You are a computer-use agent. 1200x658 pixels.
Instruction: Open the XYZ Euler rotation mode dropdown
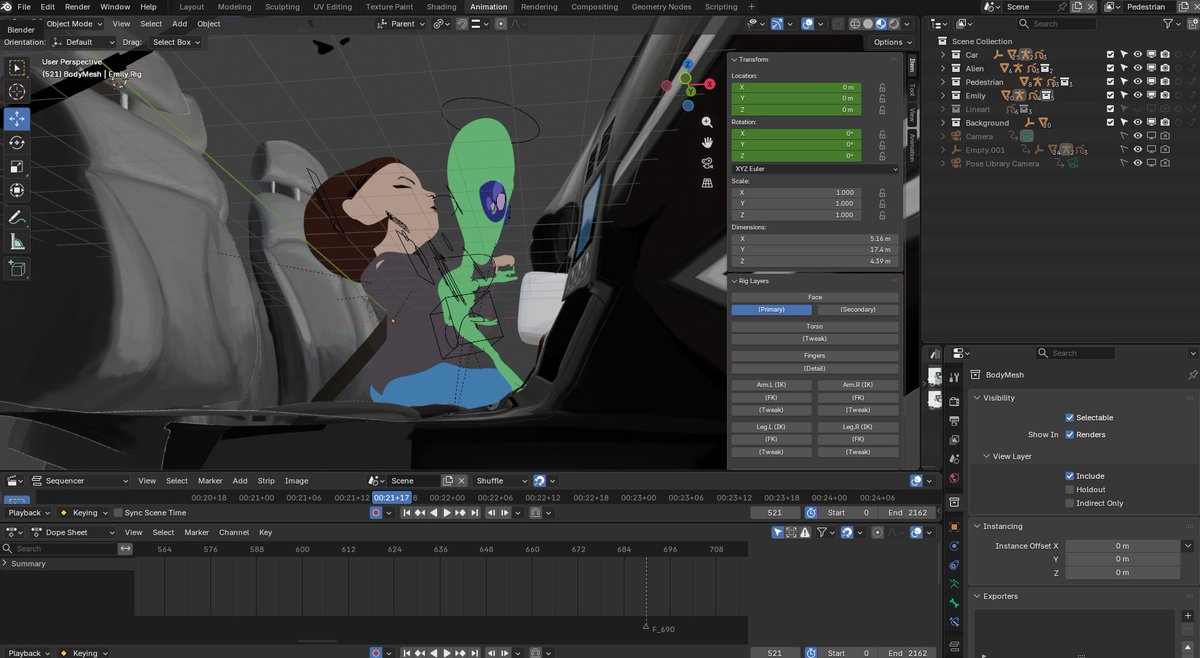point(815,169)
